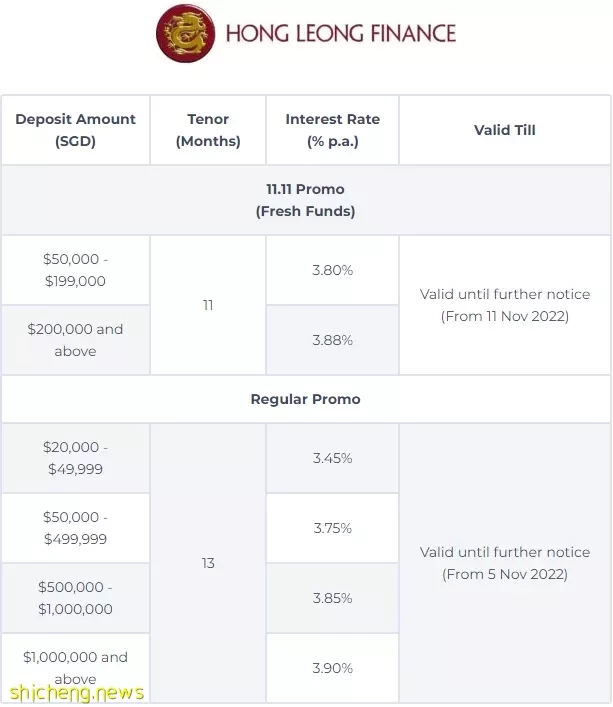
Task: Select the Tenor (Months) column header
Action: point(208,130)
